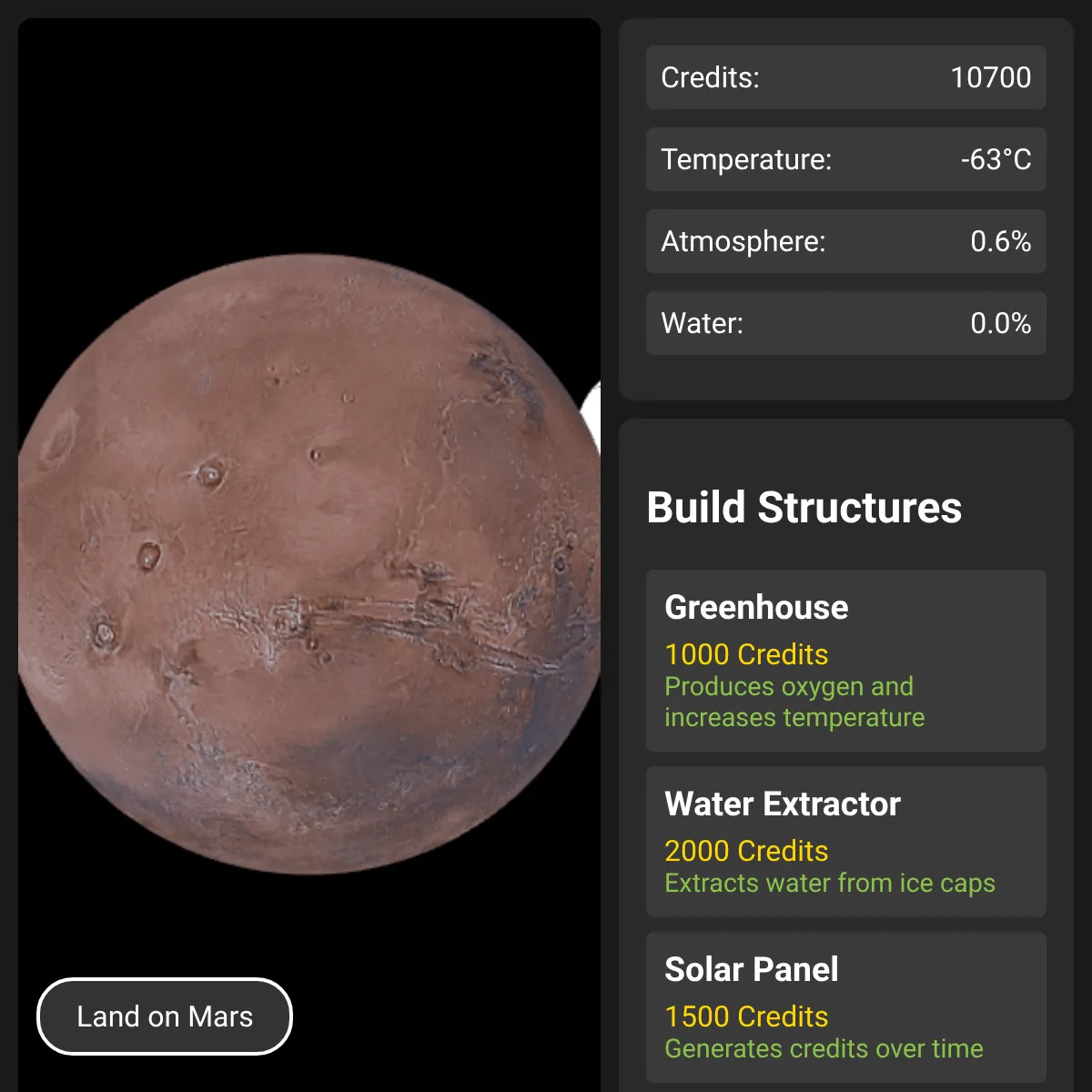The height and width of the screenshot is (1092, 1092).
Task: Click the Water stat label
Action: (702, 323)
